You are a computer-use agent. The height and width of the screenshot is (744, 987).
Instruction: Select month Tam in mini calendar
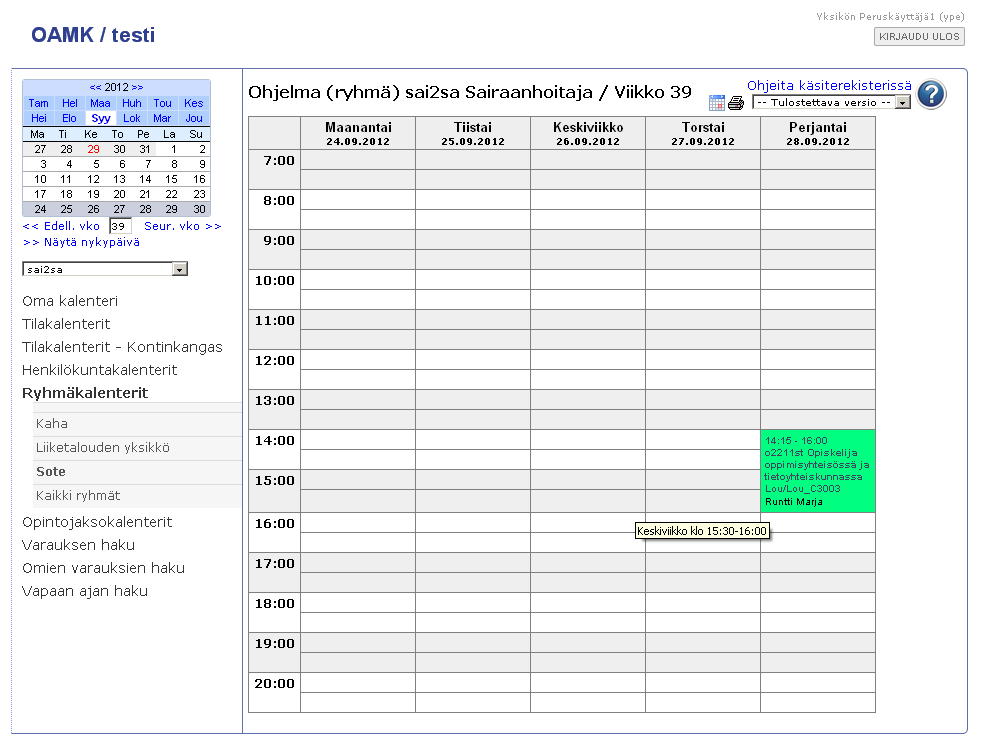coord(38,103)
